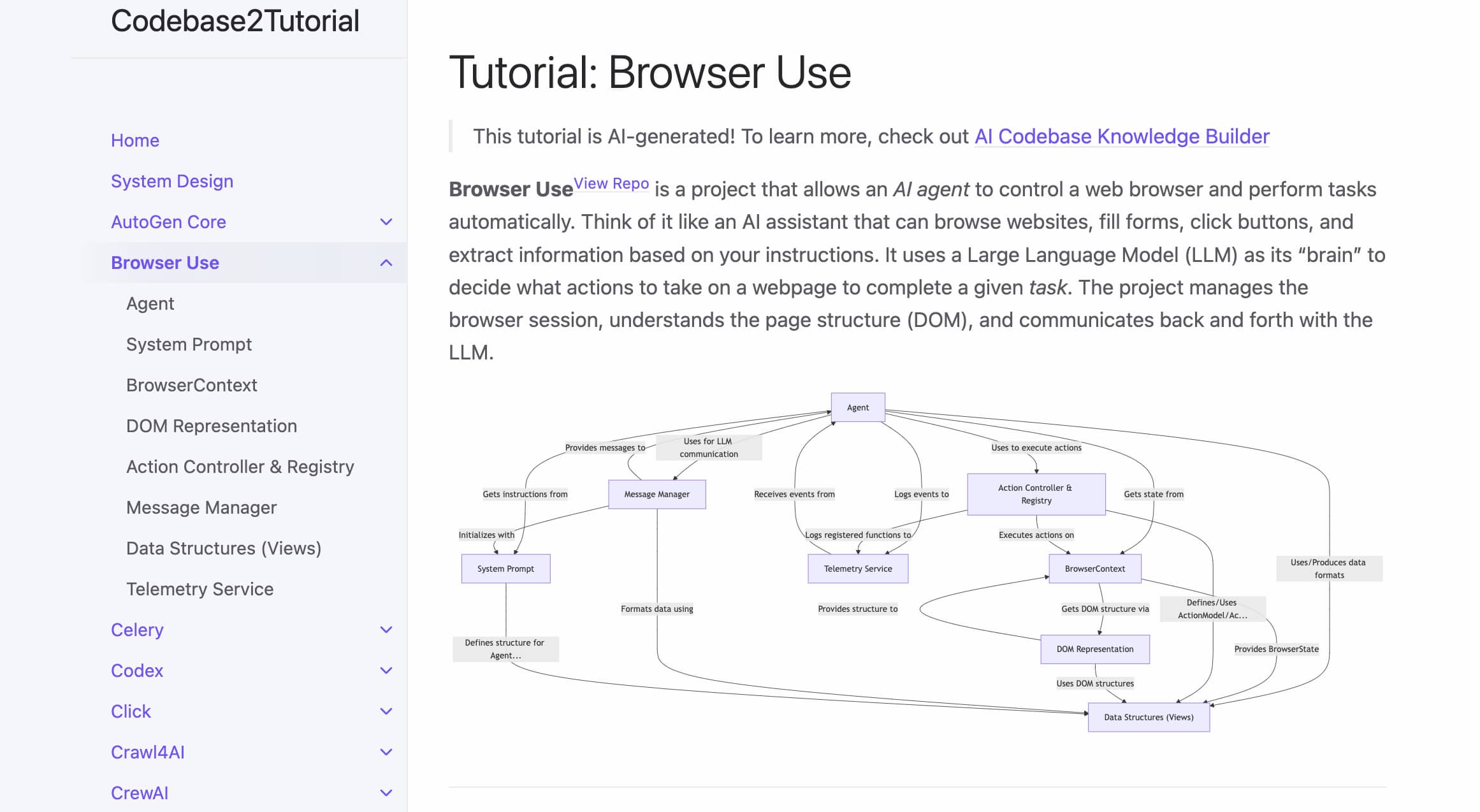This screenshot has width=1480, height=812.
Task: Click 'Defines structure for Agent...' edge label
Action: (x=505, y=649)
